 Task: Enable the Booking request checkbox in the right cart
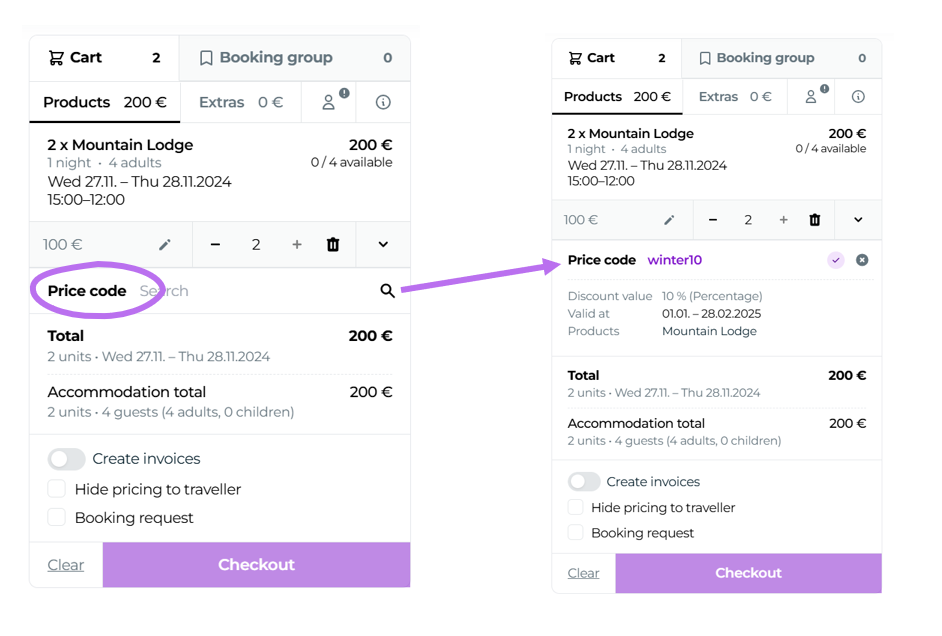click(576, 533)
